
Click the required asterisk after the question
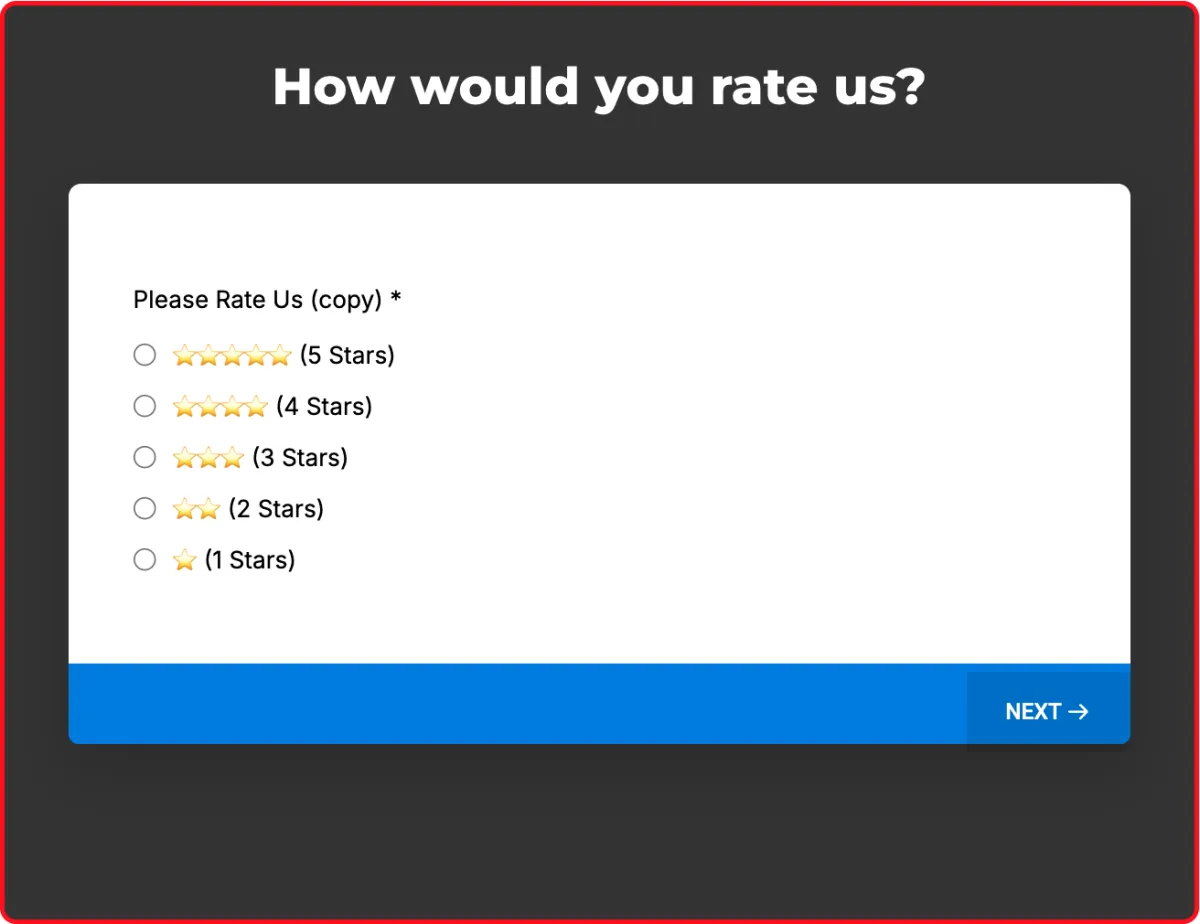tap(396, 299)
